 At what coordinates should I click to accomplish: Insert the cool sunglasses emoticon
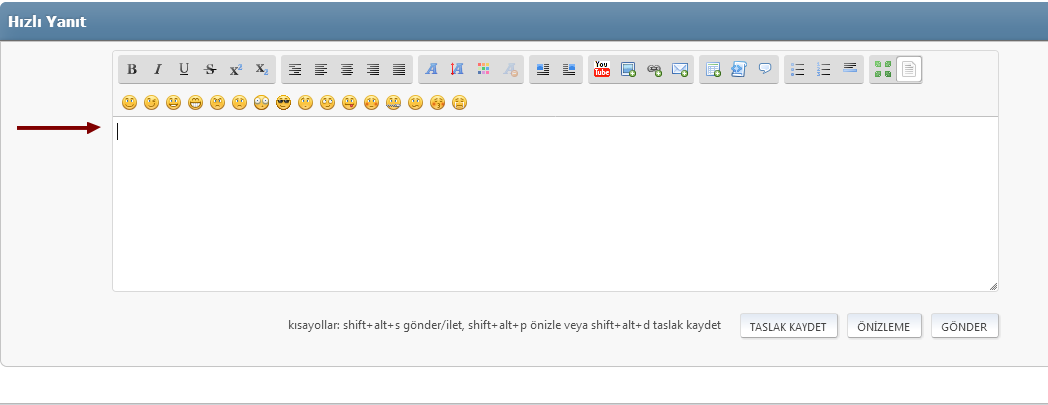(x=283, y=103)
